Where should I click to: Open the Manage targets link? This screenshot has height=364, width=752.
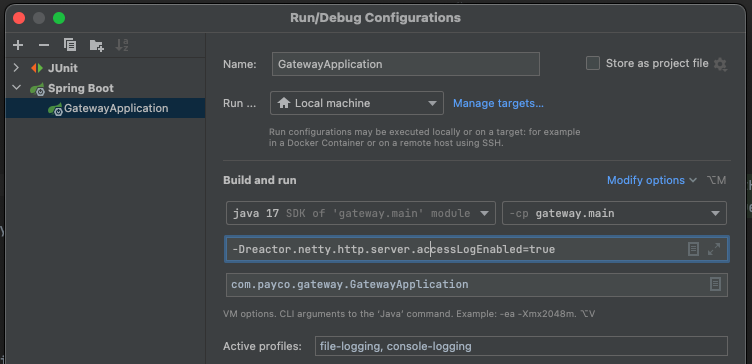click(498, 103)
